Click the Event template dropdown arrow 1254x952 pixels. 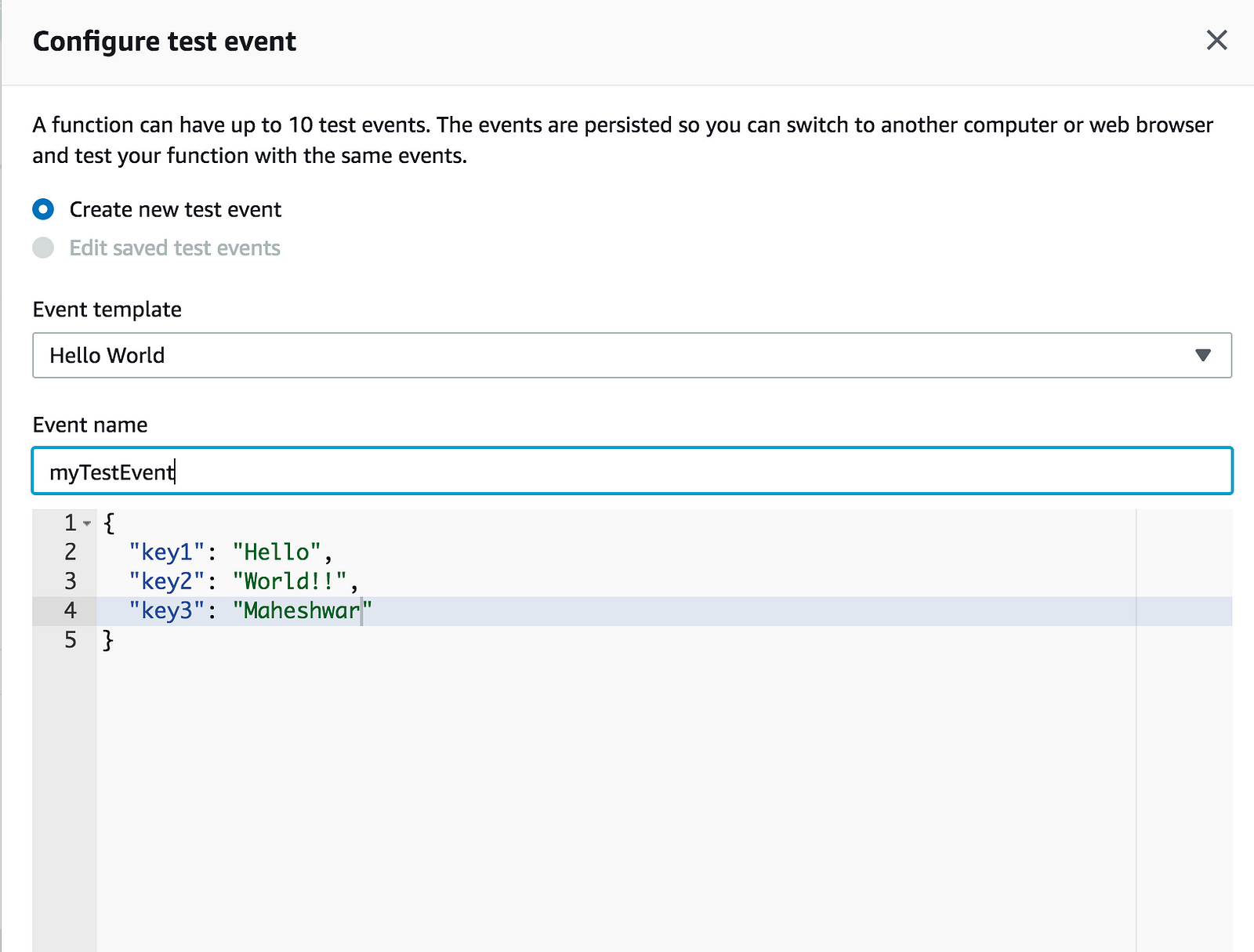point(1203,355)
